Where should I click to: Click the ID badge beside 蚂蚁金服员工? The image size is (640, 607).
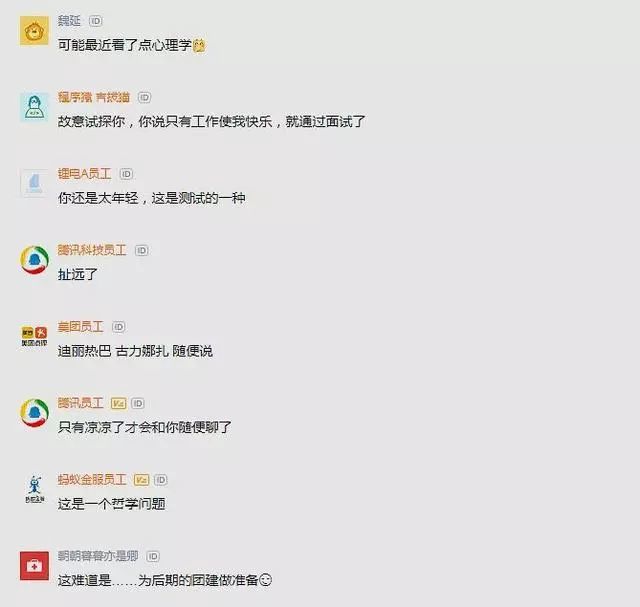(x=161, y=480)
